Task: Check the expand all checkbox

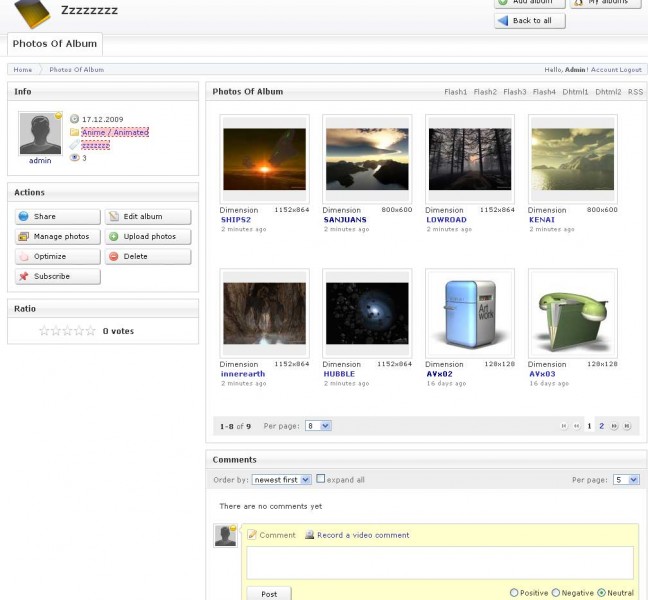Action: (x=321, y=479)
